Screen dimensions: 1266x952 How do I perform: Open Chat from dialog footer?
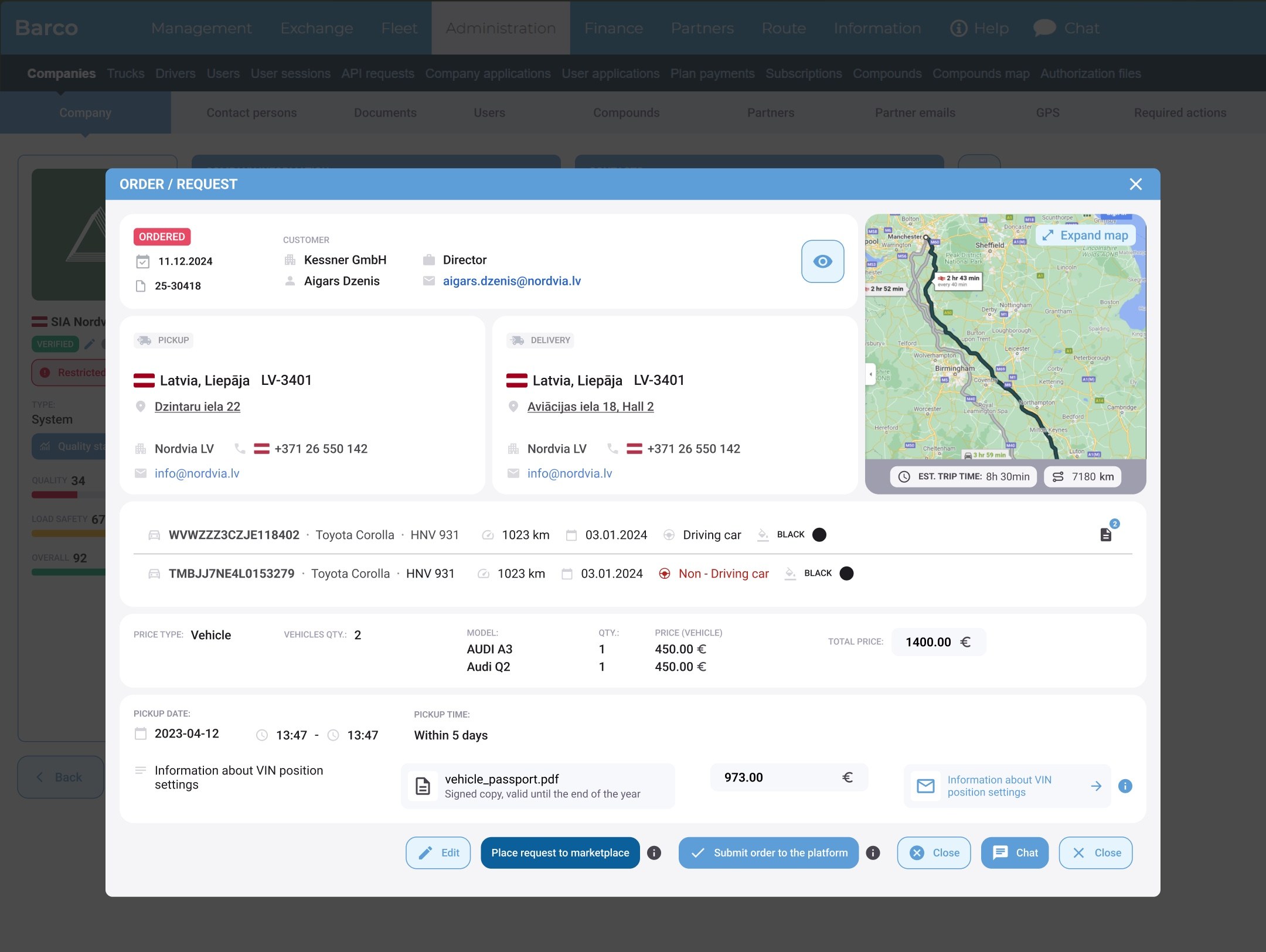[x=1015, y=853]
